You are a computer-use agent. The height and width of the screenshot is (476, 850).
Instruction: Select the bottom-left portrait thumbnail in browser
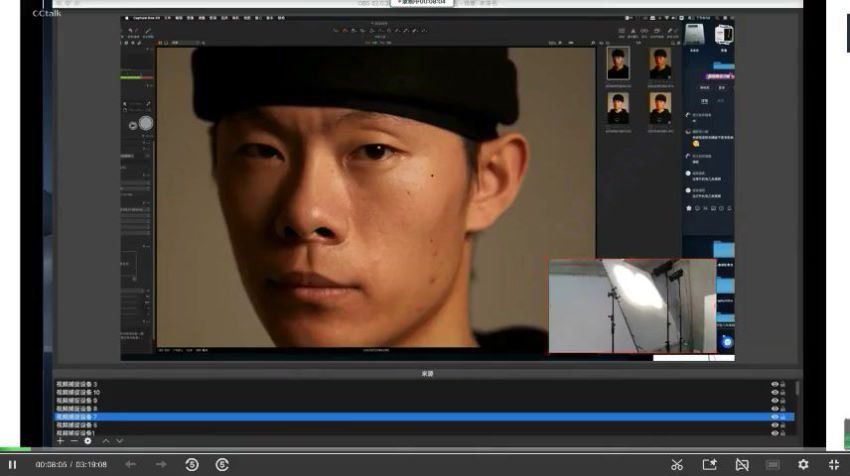618,108
